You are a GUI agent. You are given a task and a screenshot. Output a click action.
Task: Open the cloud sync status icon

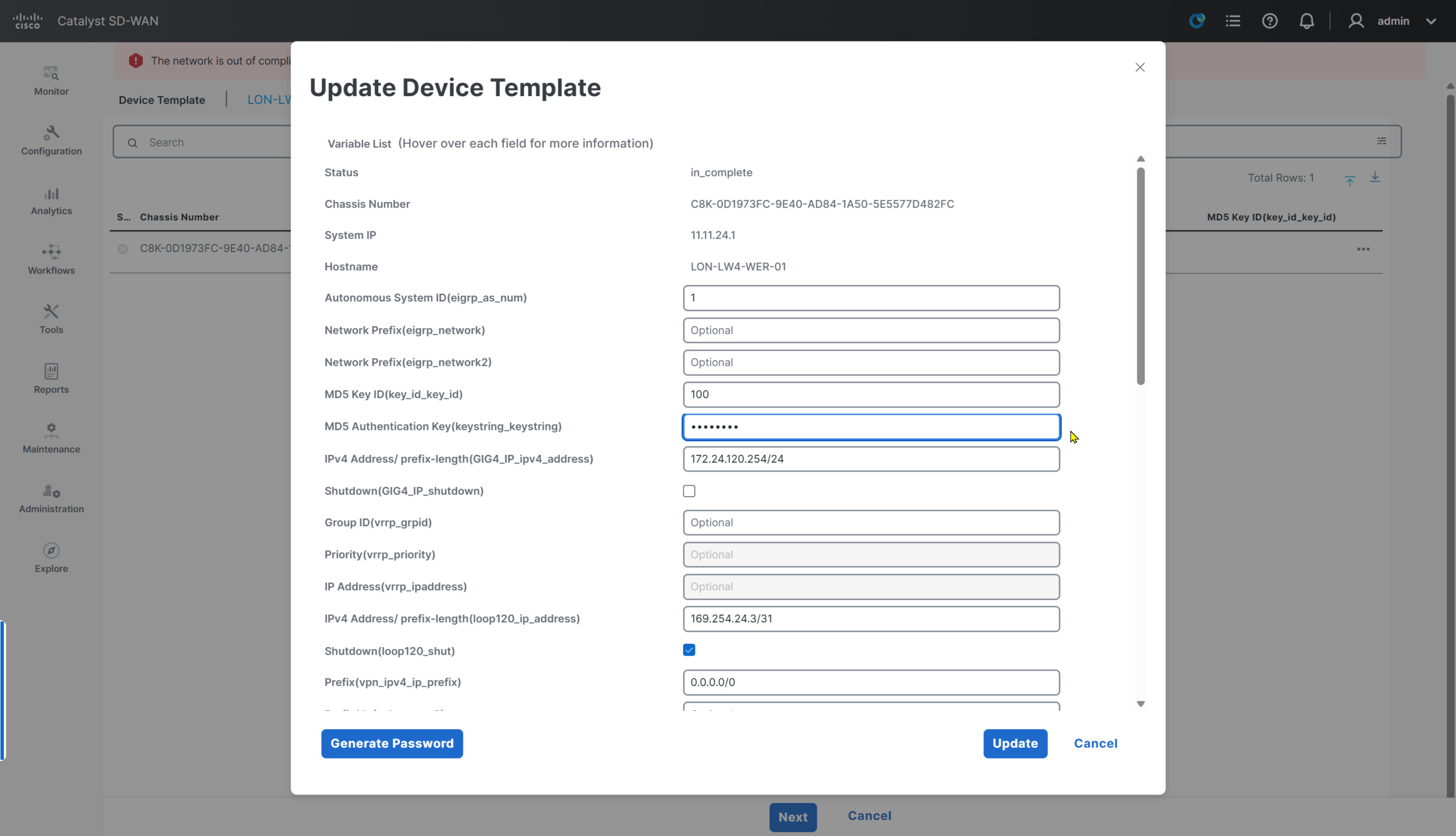point(1197,21)
